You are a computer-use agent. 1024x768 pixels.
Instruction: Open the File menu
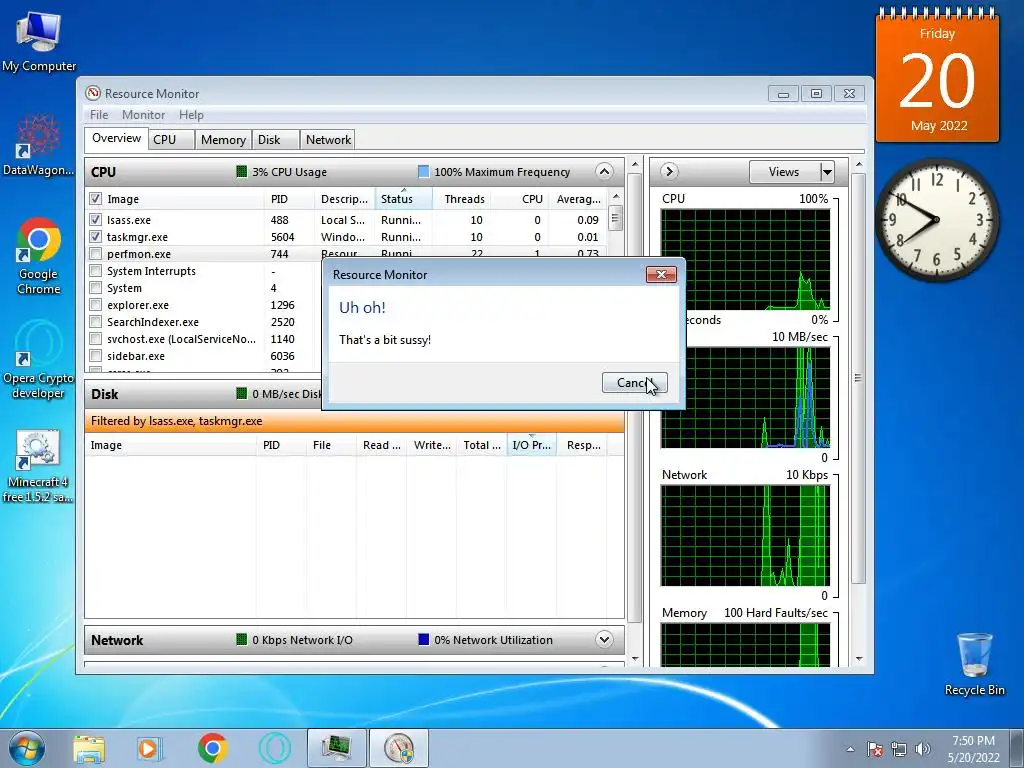point(99,115)
